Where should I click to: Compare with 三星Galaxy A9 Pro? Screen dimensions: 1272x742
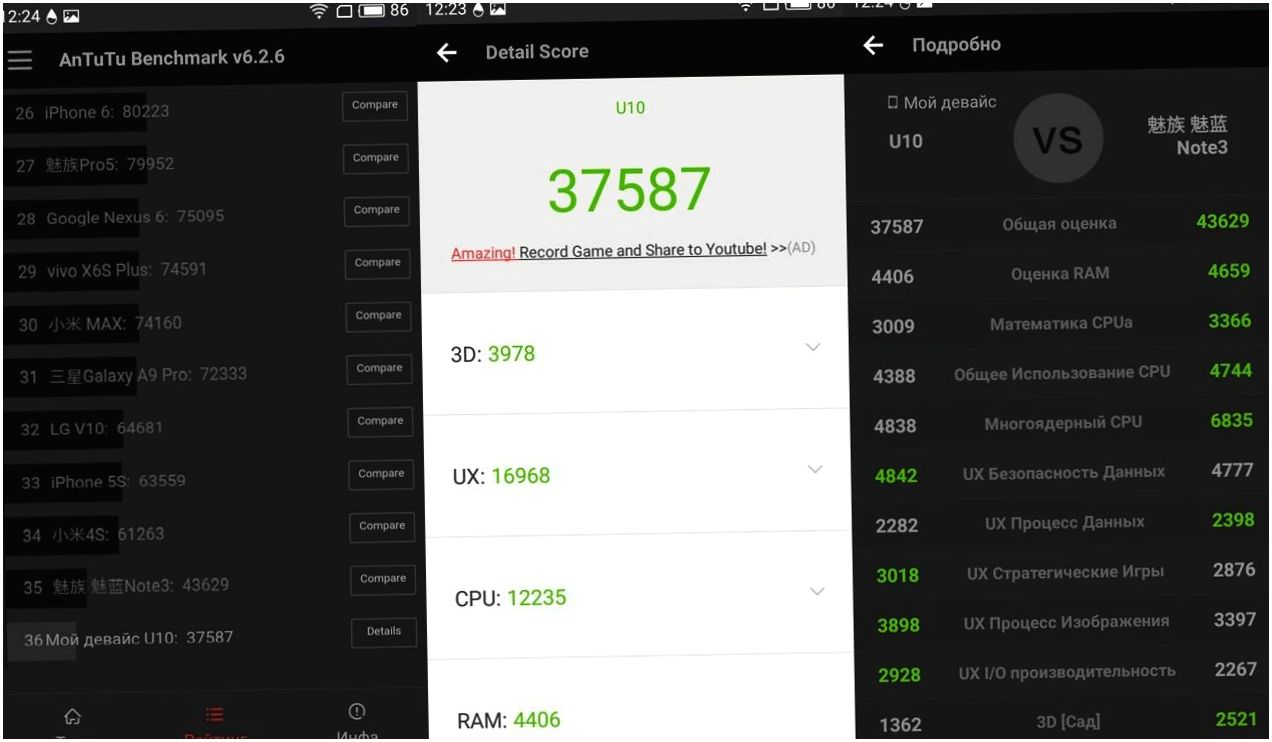pos(380,369)
